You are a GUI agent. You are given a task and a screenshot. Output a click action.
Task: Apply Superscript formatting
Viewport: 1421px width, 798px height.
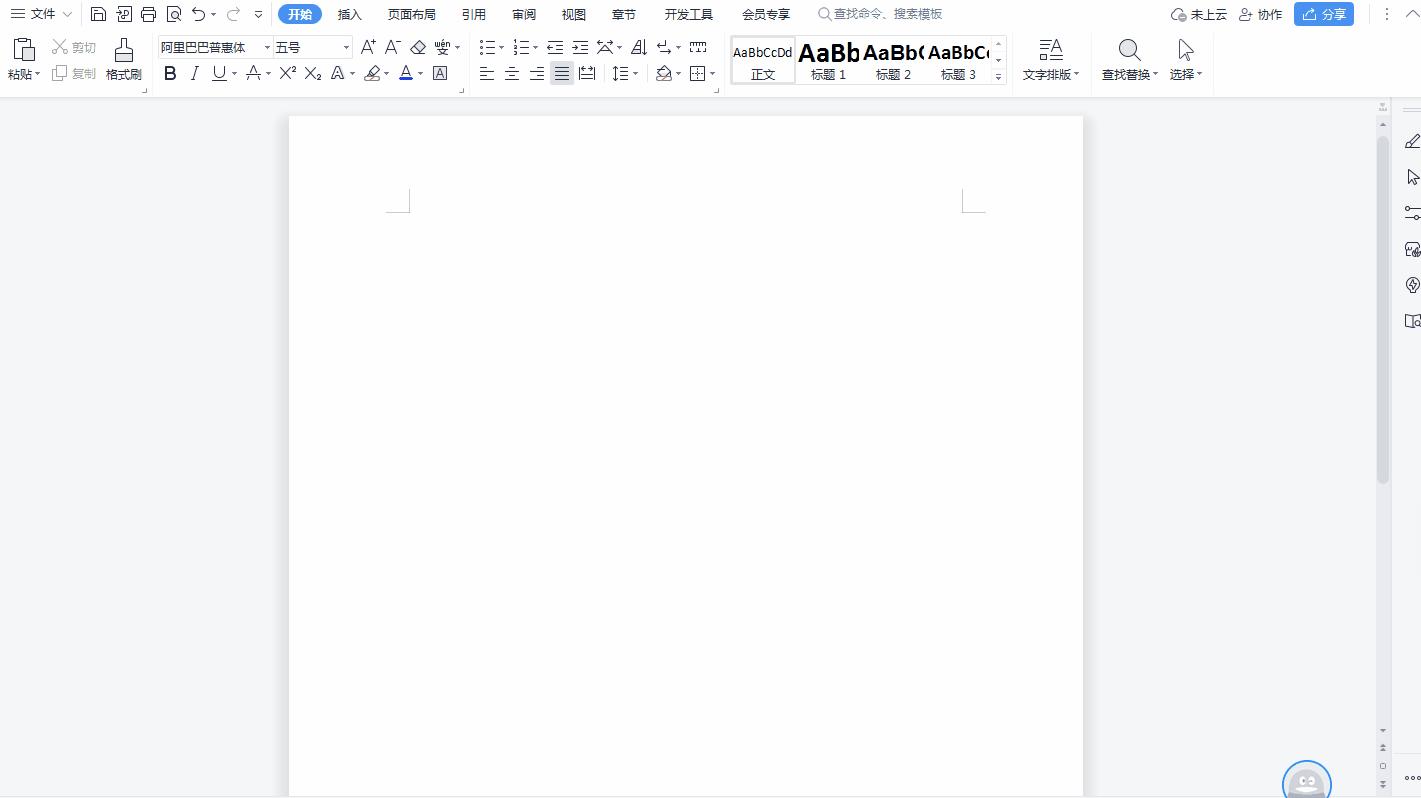[288, 73]
